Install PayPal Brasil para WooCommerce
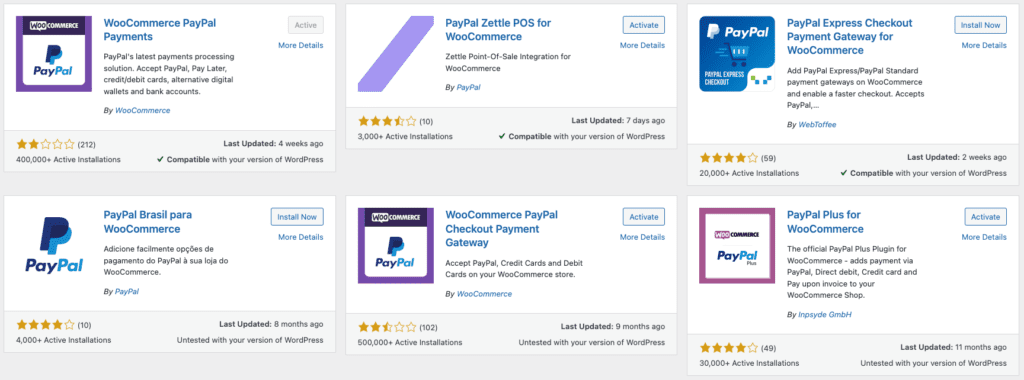 297,217
